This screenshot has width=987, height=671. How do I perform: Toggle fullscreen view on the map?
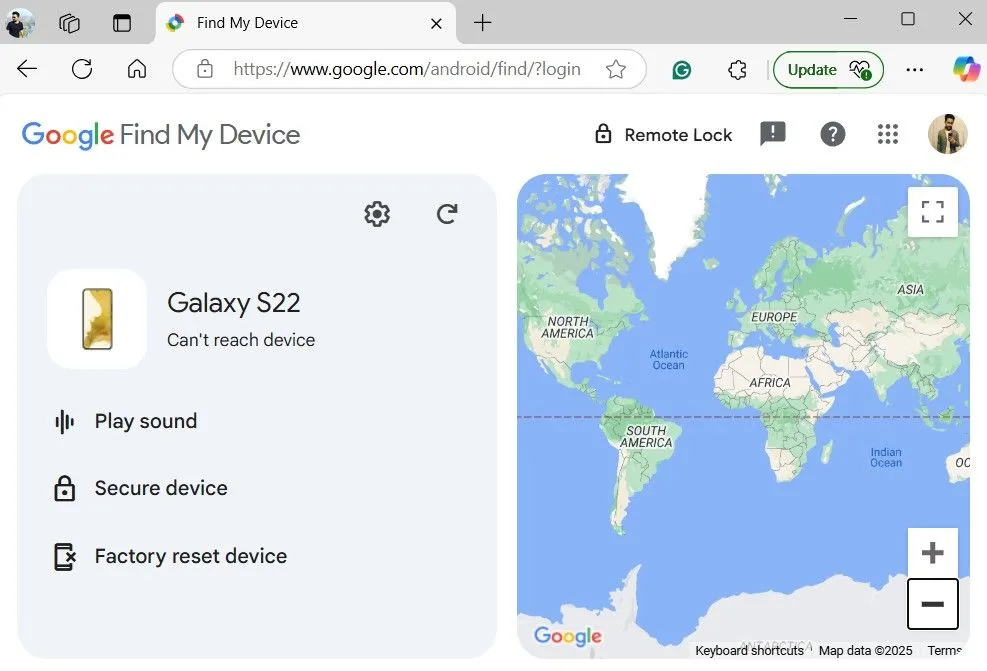(932, 211)
